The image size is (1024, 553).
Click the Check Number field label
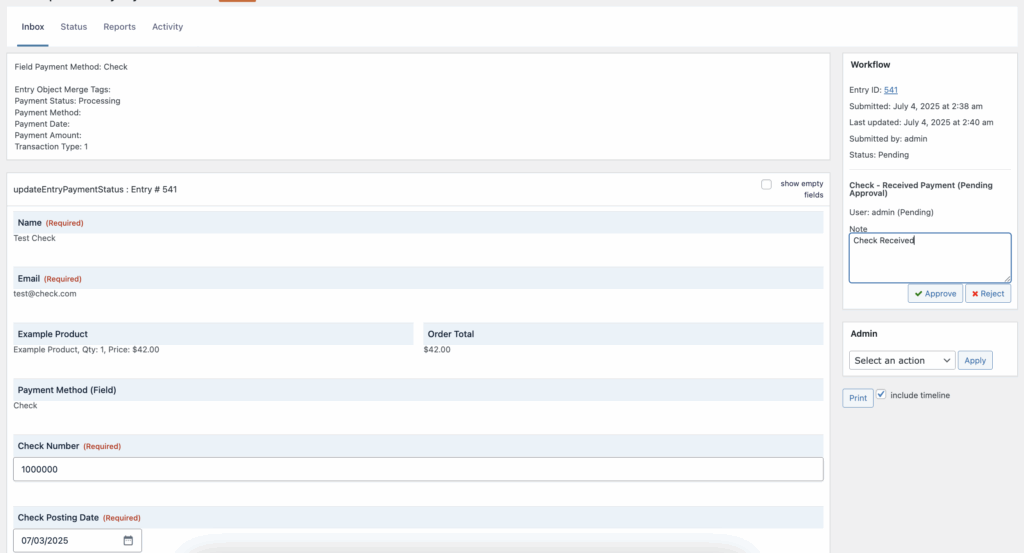click(x=49, y=446)
